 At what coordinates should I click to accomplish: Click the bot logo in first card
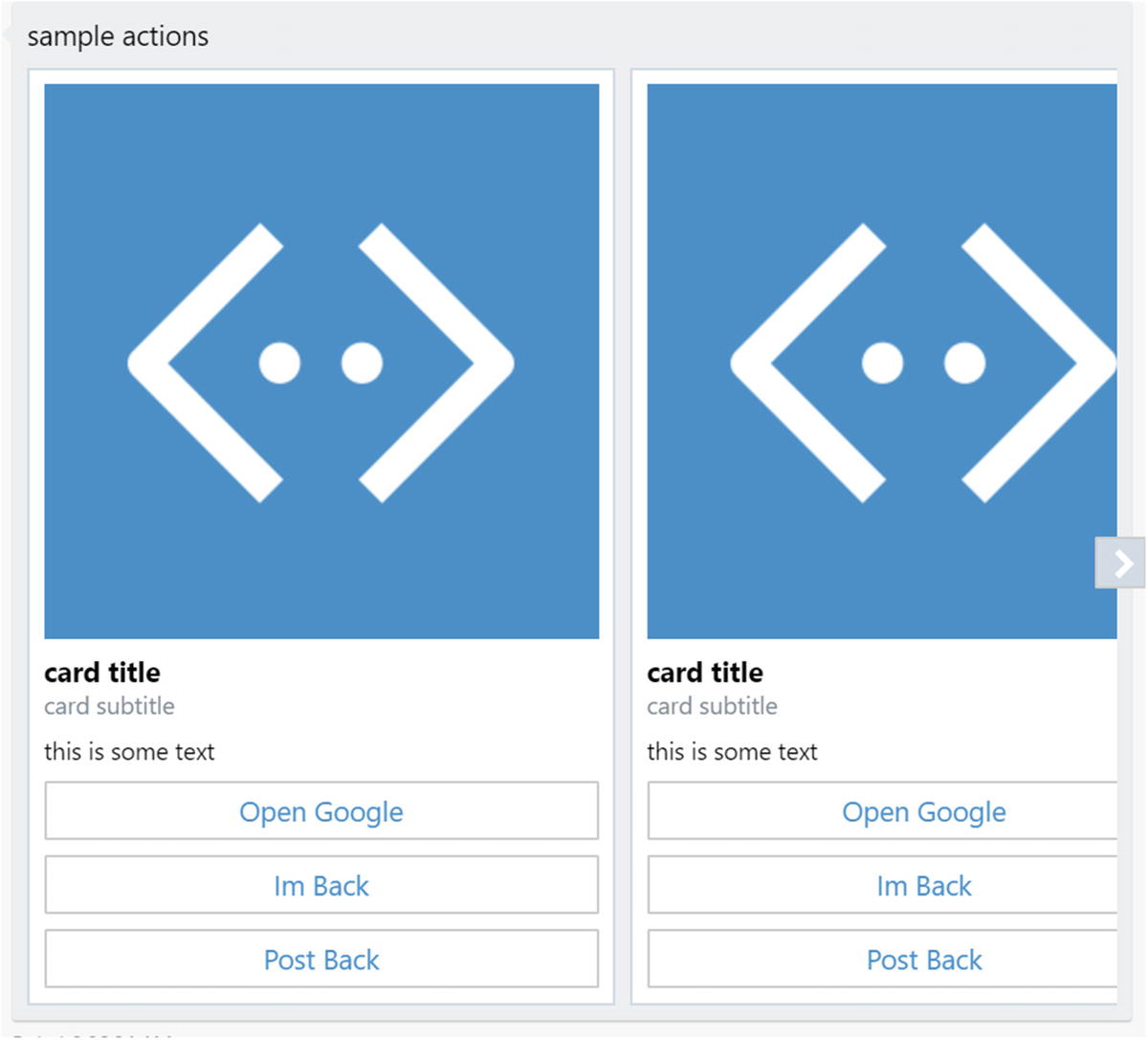point(321,363)
